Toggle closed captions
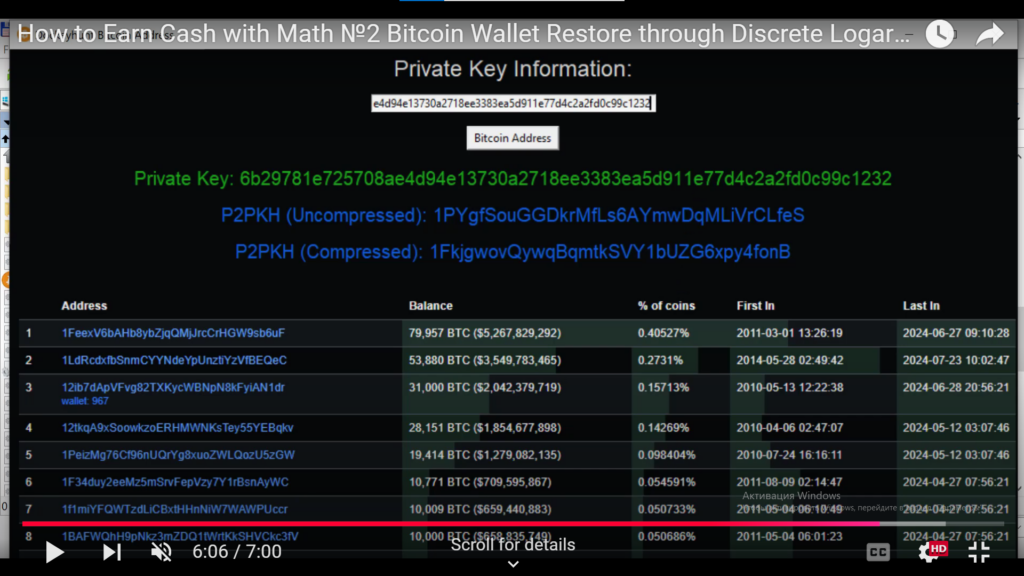 coord(878,552)
